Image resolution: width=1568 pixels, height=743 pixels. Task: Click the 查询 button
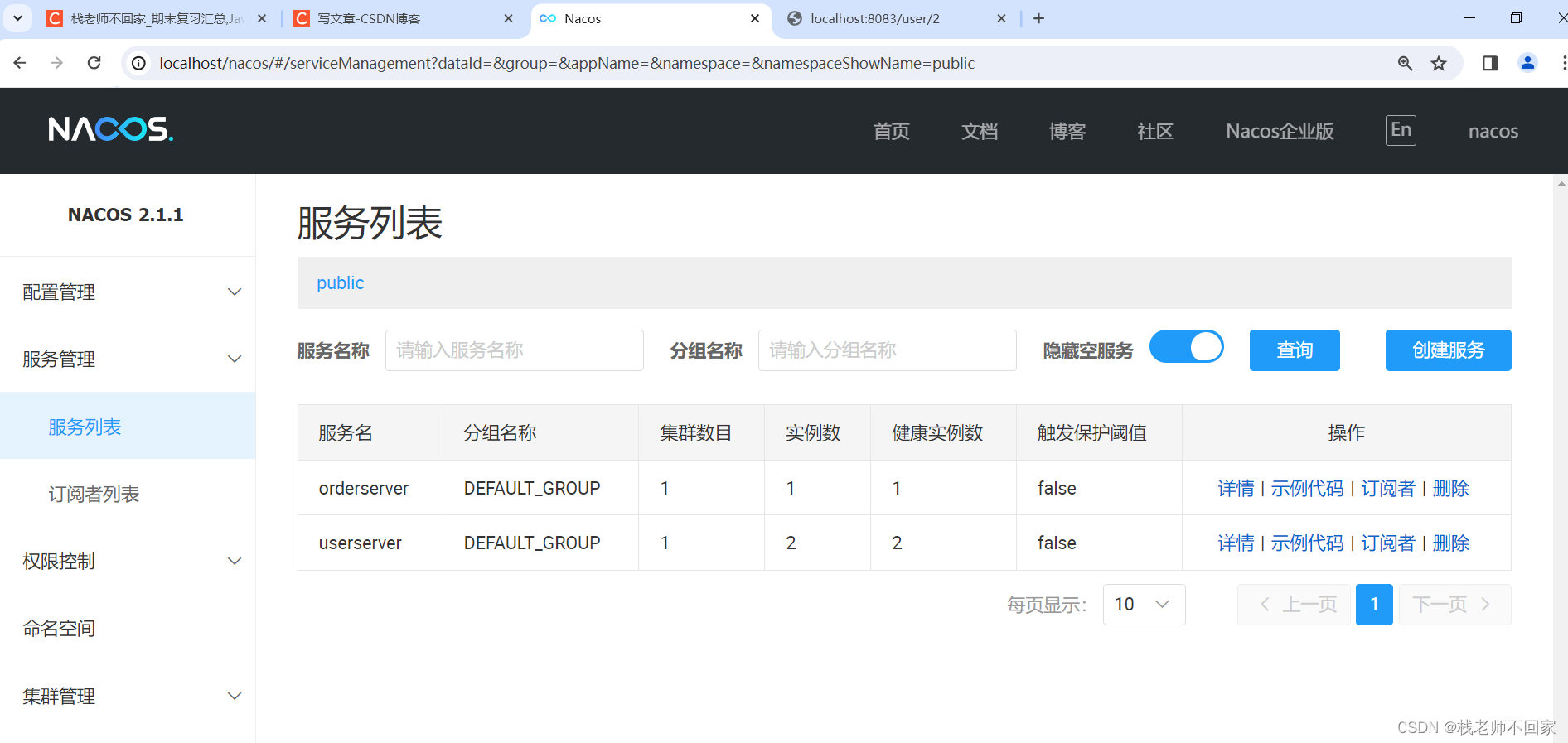[1295, 350]
